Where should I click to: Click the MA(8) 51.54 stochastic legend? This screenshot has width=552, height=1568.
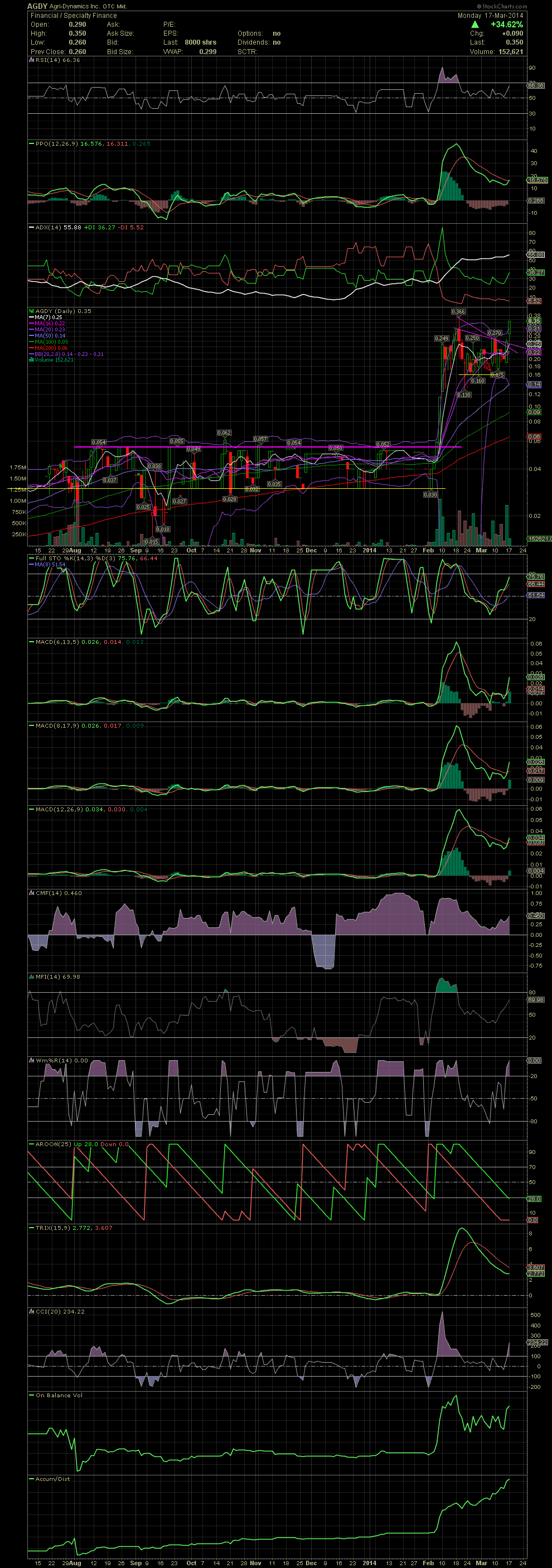coord(50,564)
